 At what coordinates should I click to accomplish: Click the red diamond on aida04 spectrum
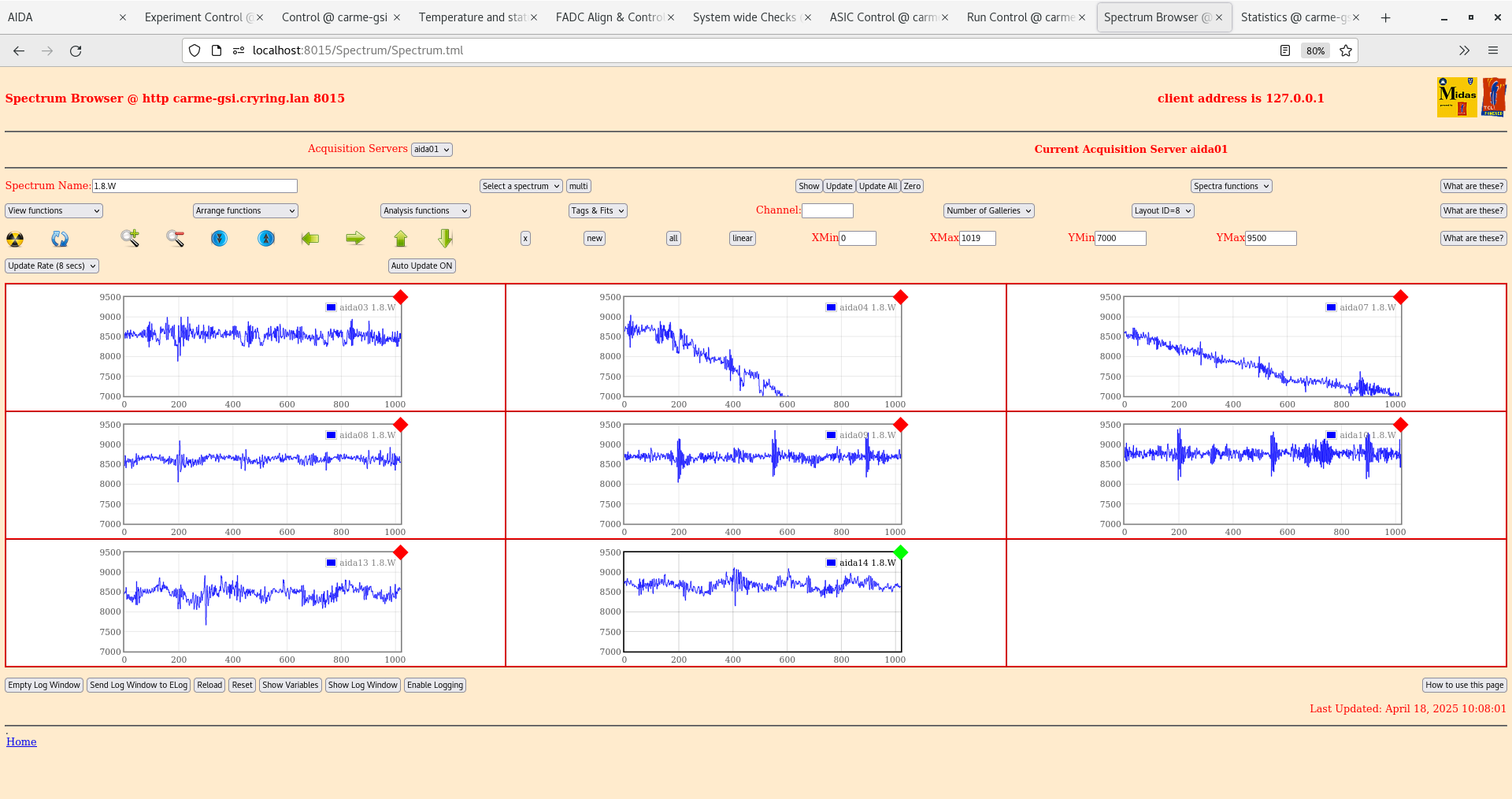coord(901,297)
